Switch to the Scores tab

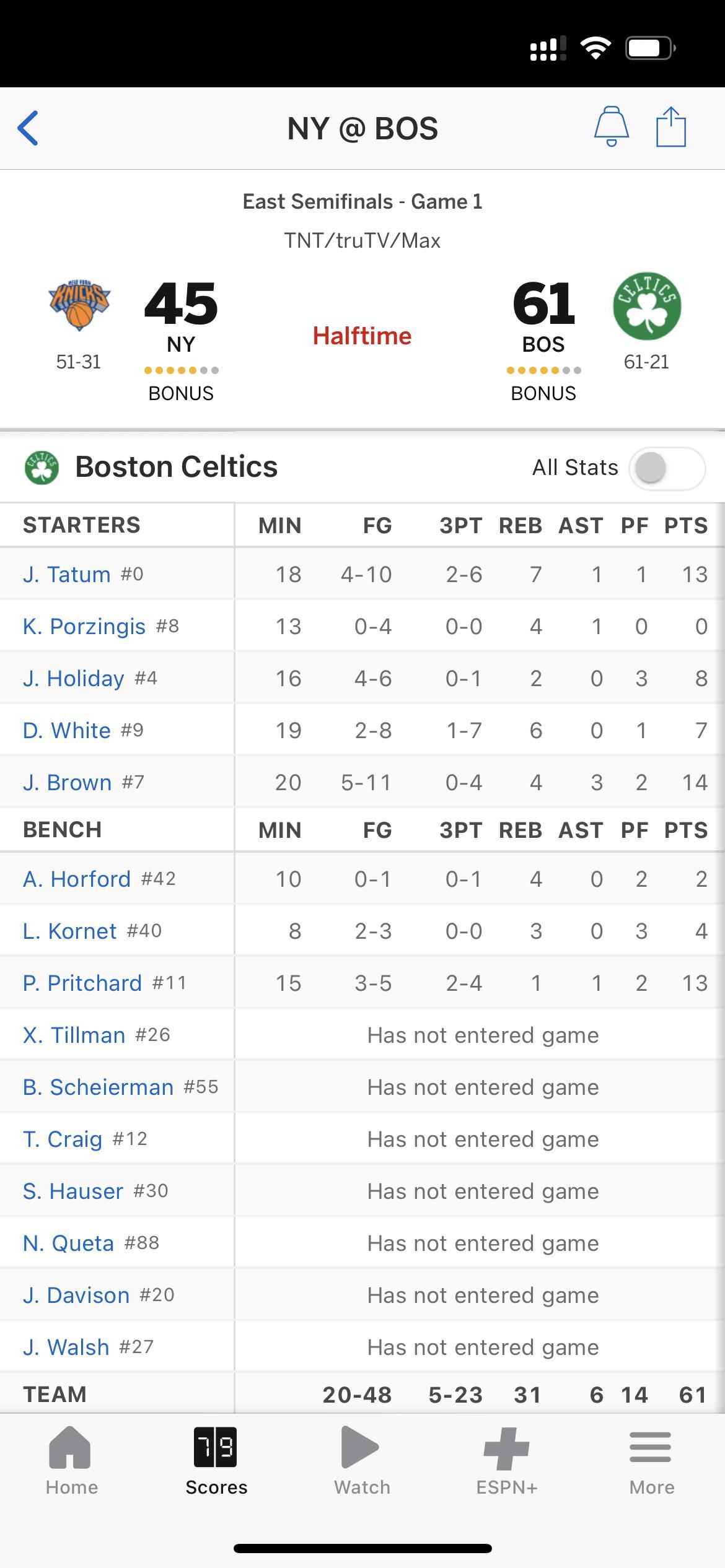[x=216, y=1460]
